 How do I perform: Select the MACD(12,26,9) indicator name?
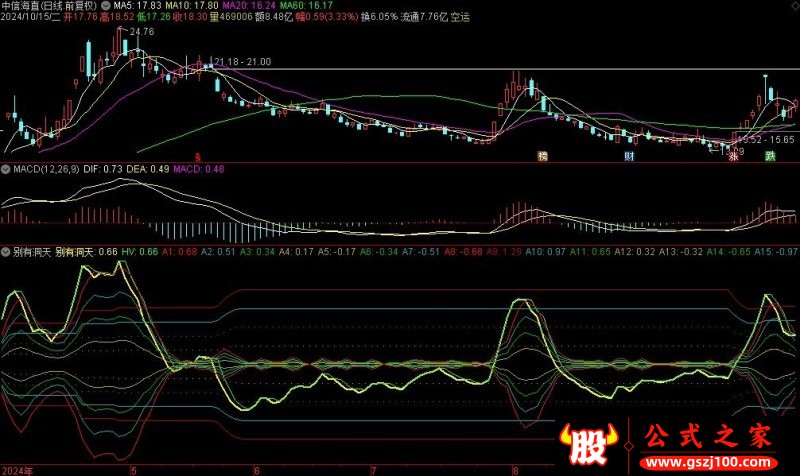pos(46,169)
